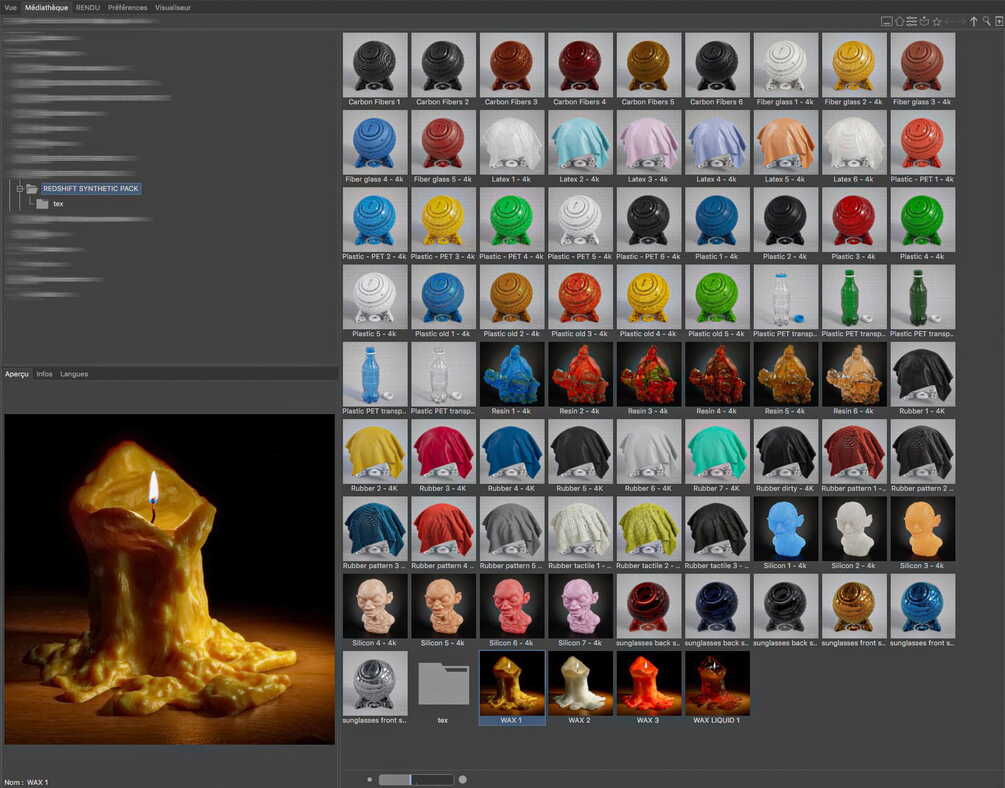
Task: Select the Rubber 3 - 4K material
Action: (444, 457)
